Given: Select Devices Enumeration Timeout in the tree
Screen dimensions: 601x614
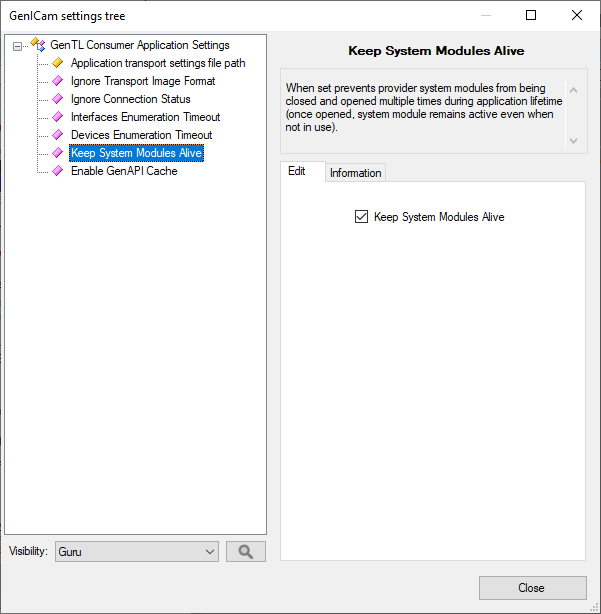Looking at the screenshot, I should tap(141, 135).
